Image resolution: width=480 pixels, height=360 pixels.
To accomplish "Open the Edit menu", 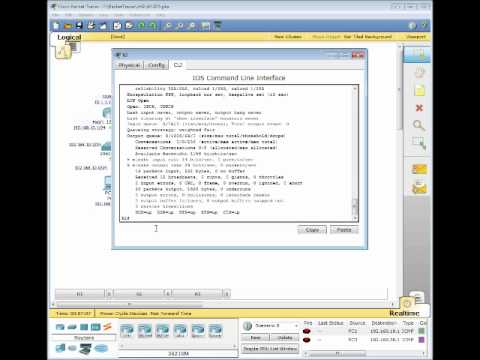I will [69, 15].
